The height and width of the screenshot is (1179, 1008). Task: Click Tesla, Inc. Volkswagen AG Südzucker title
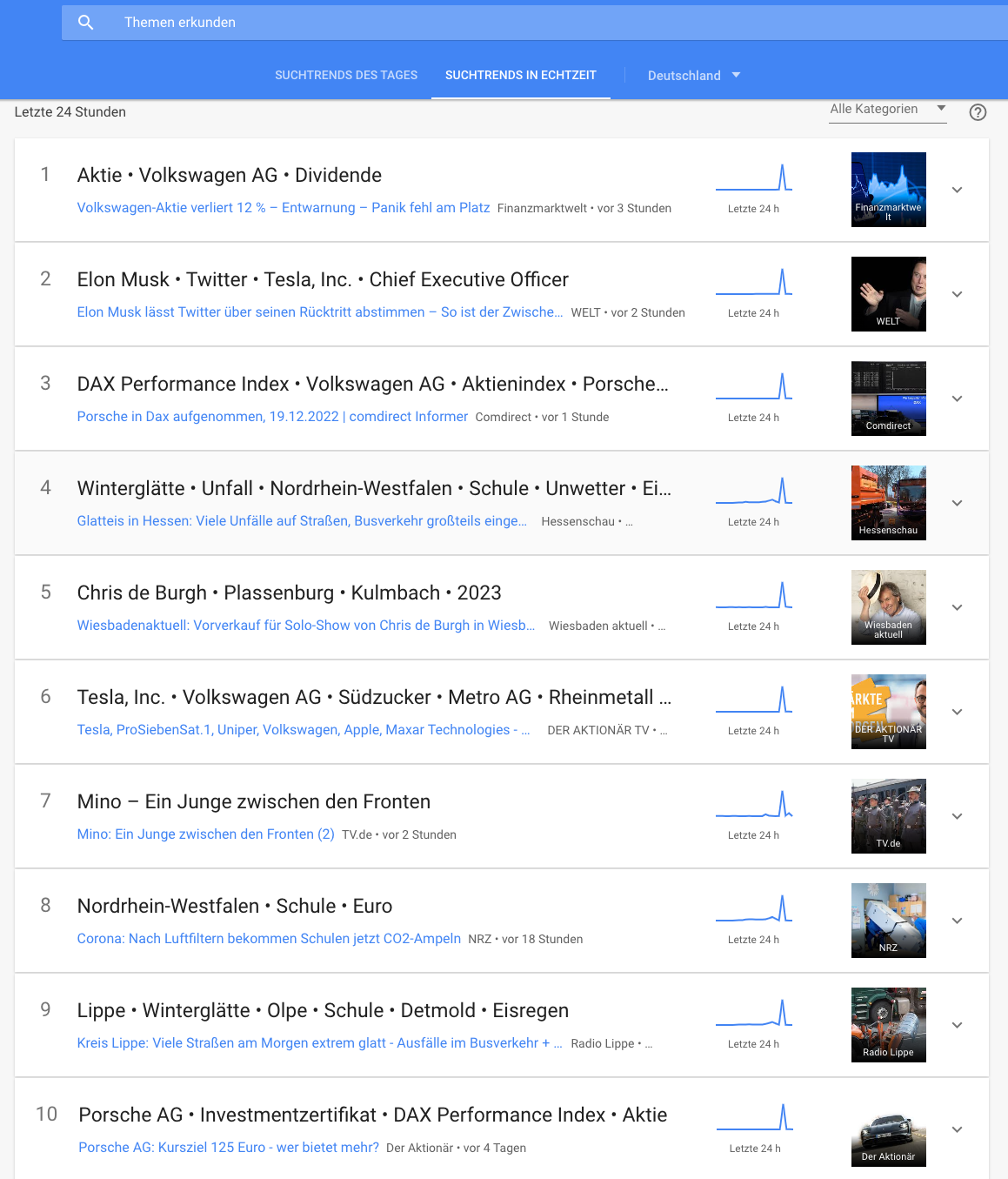[x=374, y=697]
